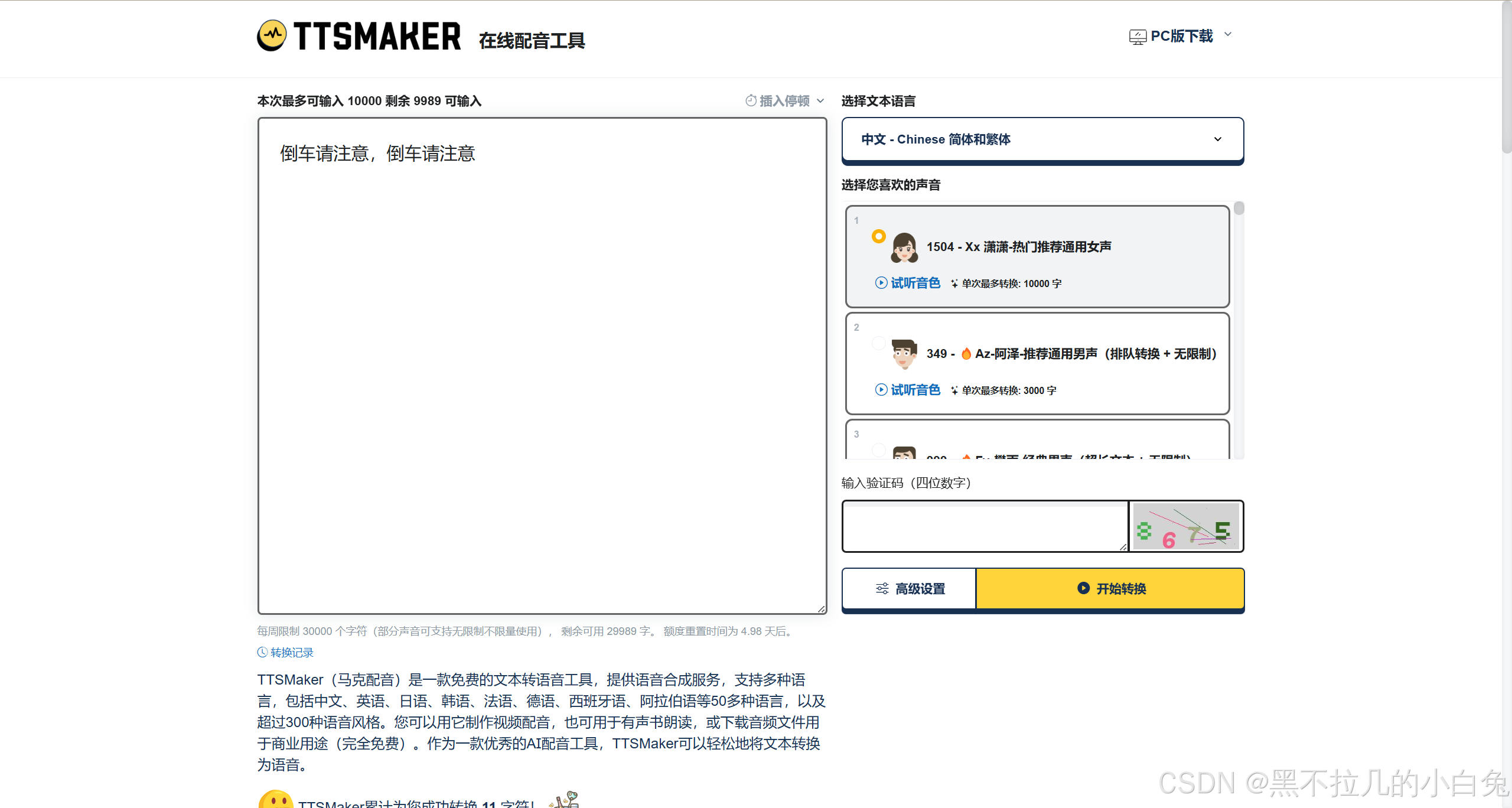Image resolution: width=1512 pixels, height=808 pixels.
Task: Click the advanced settings sliders icon
Action: [x=882, y=589]
